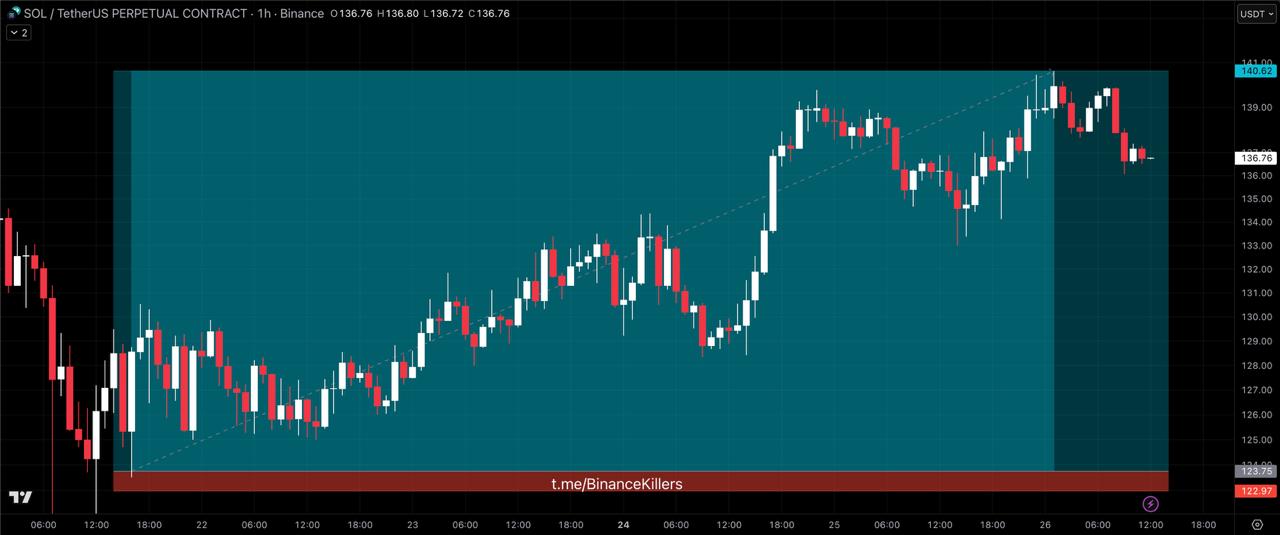1280x535 pixels.
Task: Open the USDT currency dropdown
Action: coord(1256,14)
